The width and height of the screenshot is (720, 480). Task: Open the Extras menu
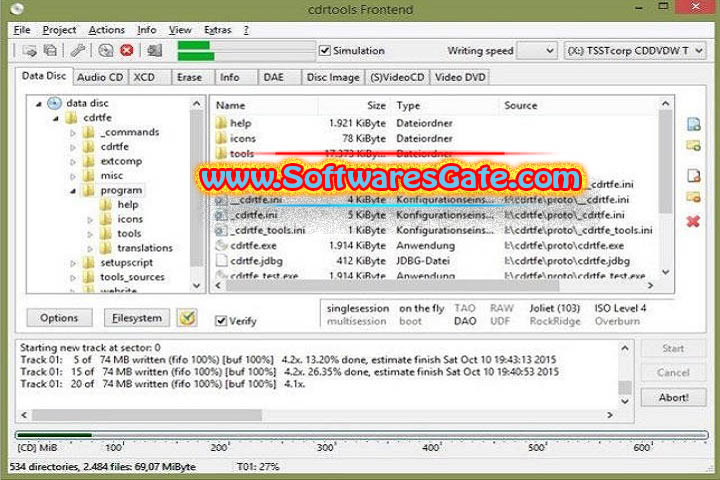tap(218, 30)
